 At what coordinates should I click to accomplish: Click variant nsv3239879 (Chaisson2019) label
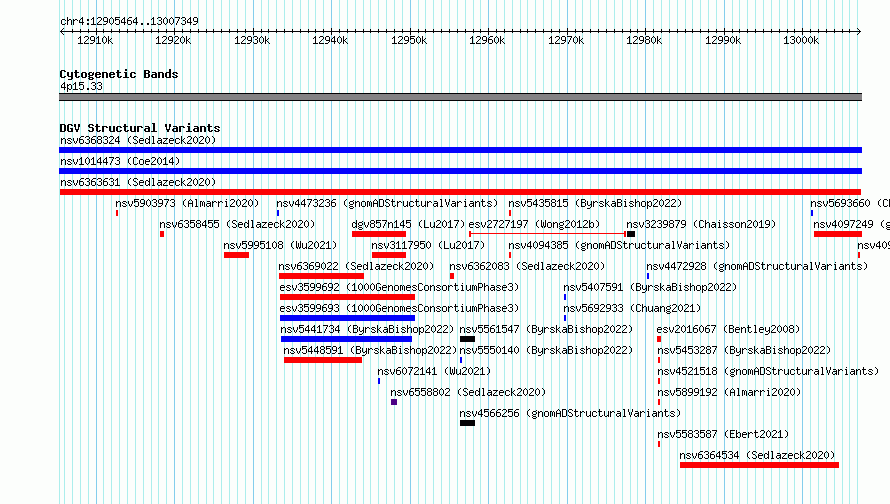701,224
